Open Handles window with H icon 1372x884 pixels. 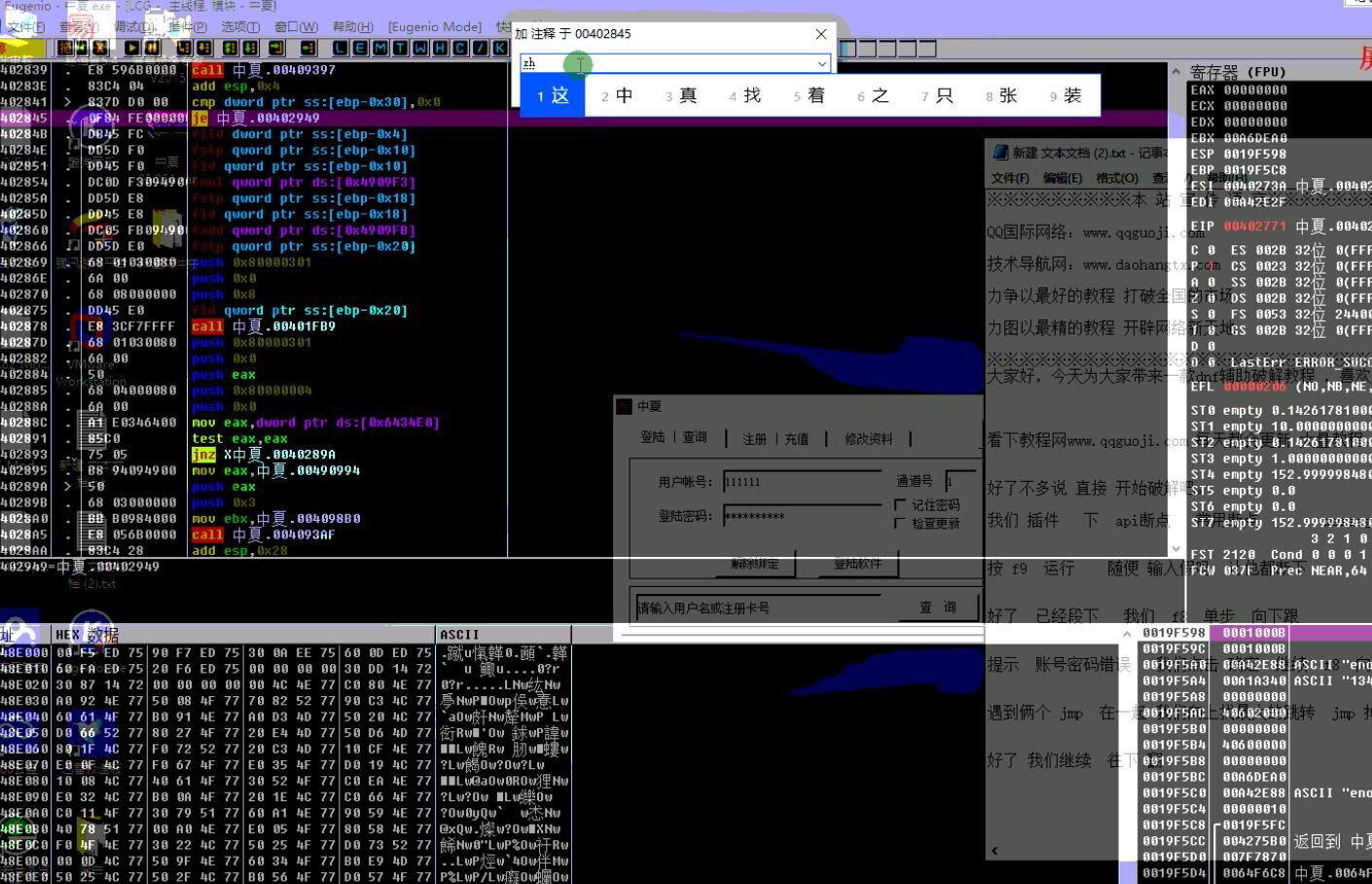pos(440,48)
